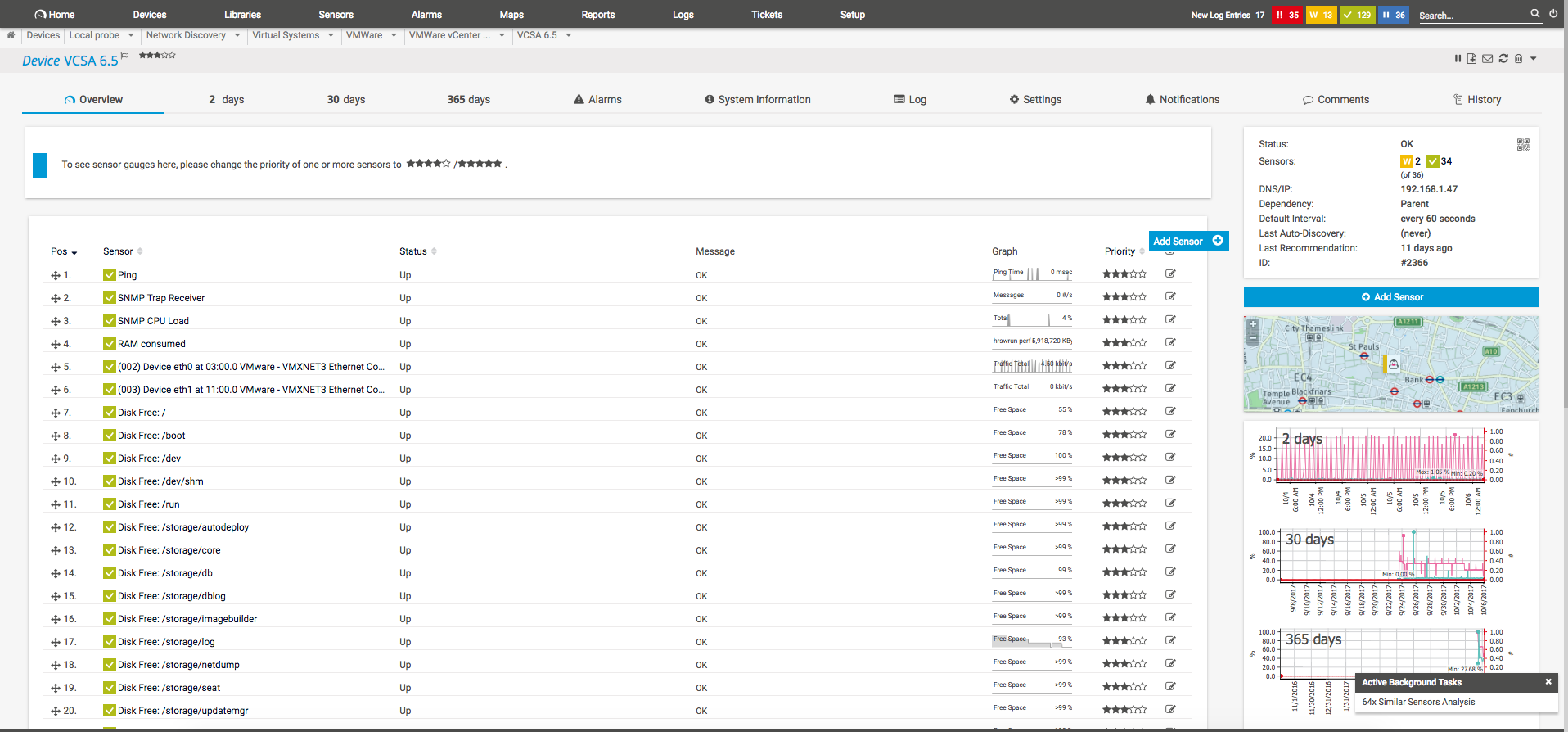Click green check of Disk Free: /storage/netdump
Image resolution: width=1568 pixels, height=732 pixels.
(110, 664)
